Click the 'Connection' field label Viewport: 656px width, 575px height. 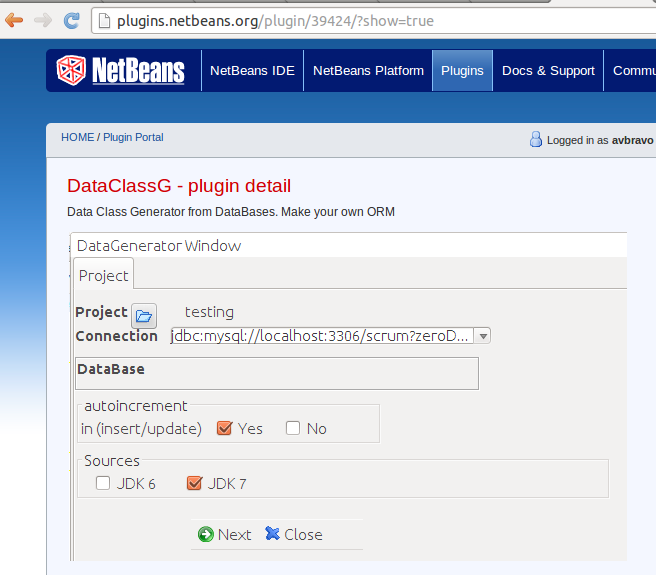pos(116,336)
